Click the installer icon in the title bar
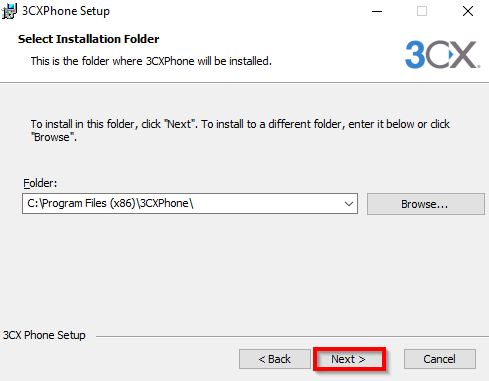 [x=9, y=11]
